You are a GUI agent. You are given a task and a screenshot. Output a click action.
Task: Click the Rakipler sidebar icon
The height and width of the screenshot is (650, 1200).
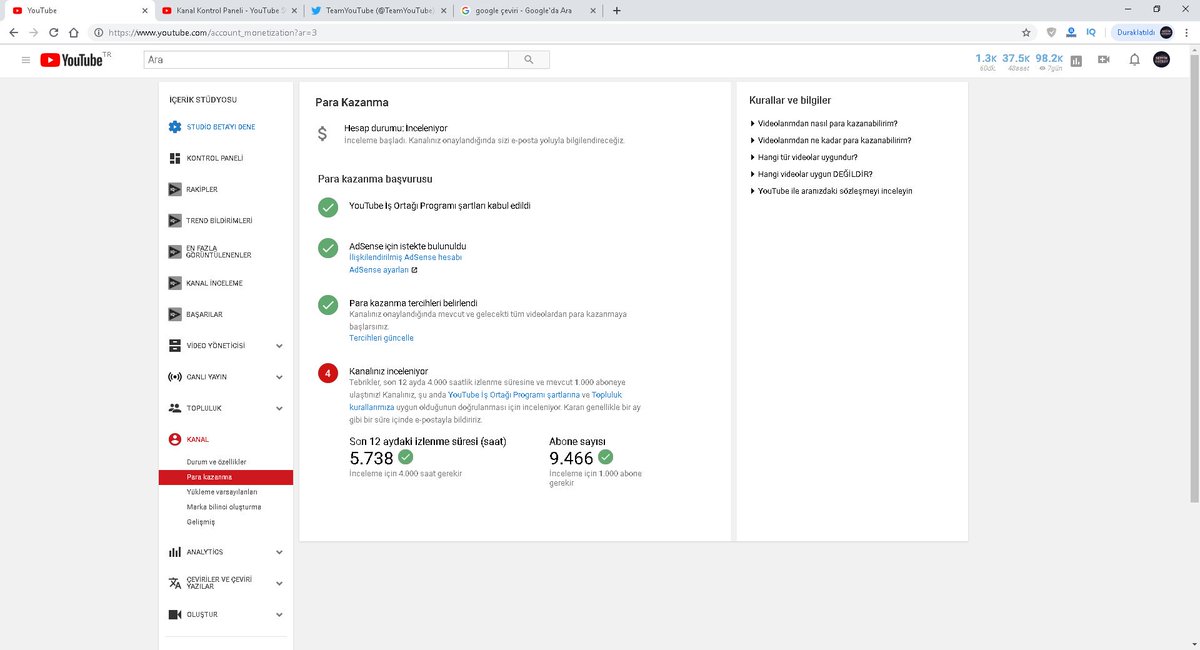point(175,189)
